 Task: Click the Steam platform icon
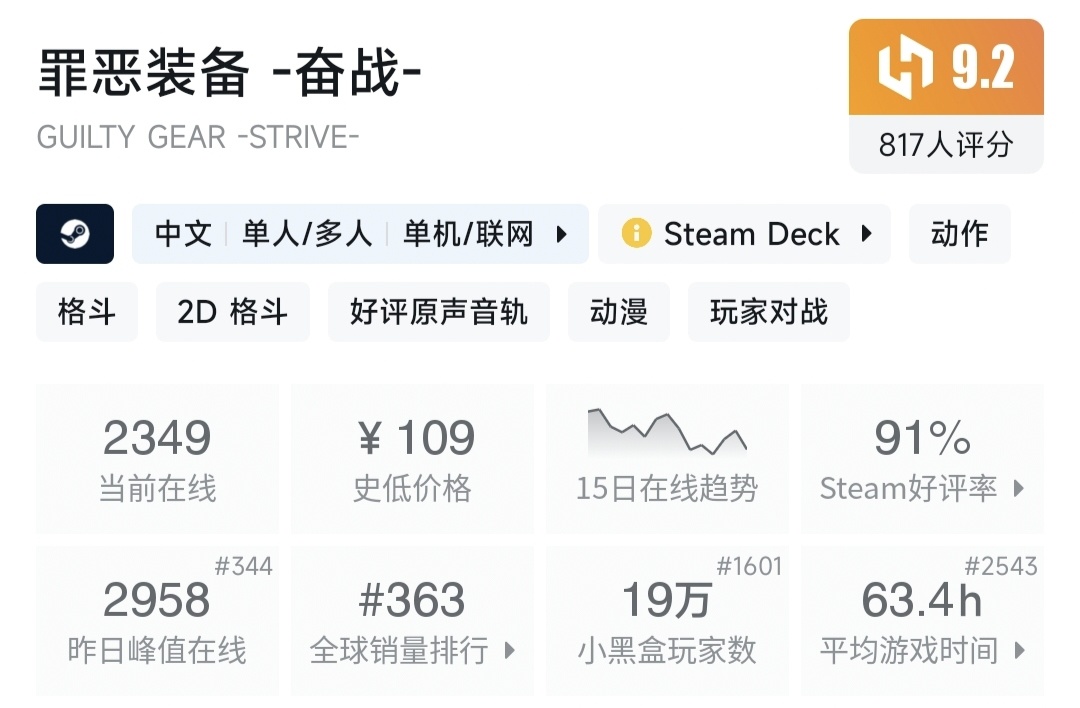(75, 234)
